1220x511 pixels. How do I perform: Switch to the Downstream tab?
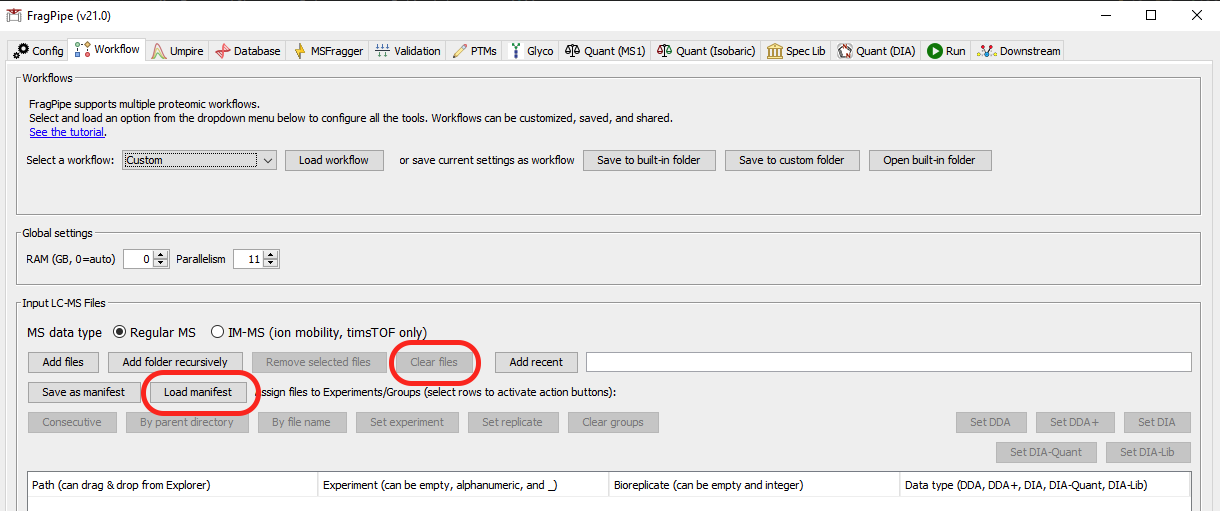tap(1018, 51)
